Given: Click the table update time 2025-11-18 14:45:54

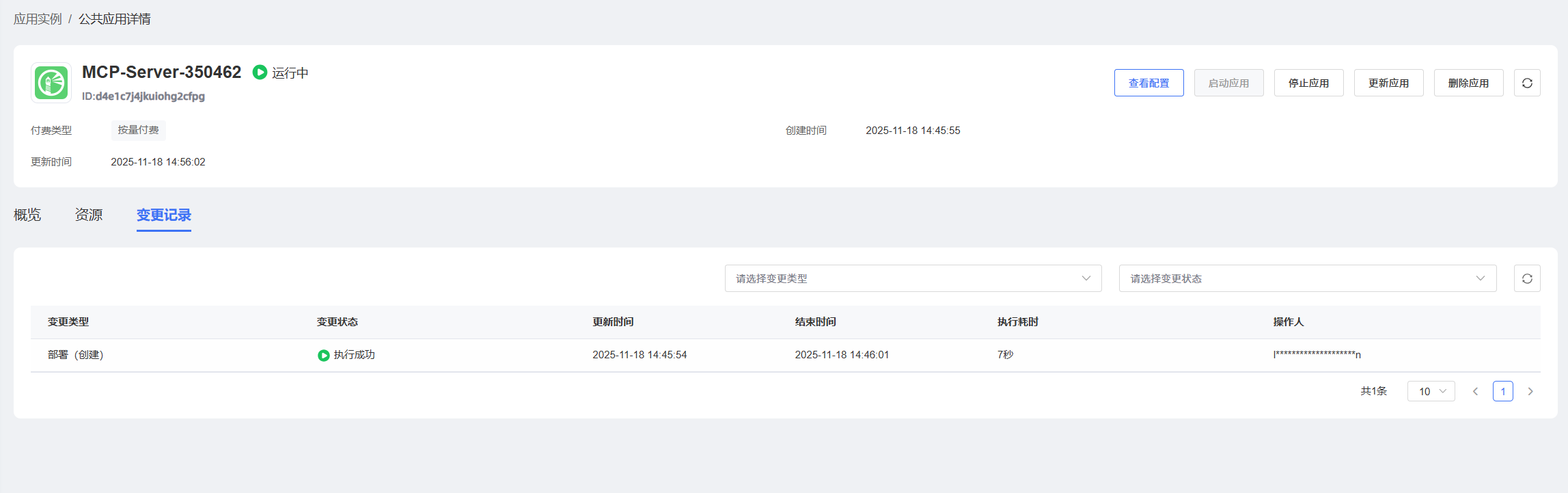Looking at the screenshot, I should (x=639, y=355).
